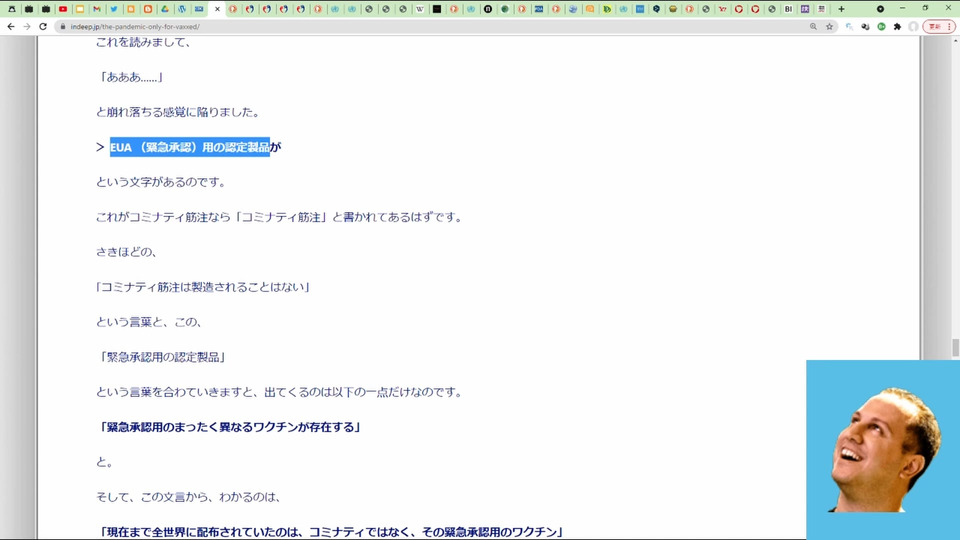This screenshot has width=960, height=540.
Task: Open the first tab in the tab strip
Action: point(12,9)
